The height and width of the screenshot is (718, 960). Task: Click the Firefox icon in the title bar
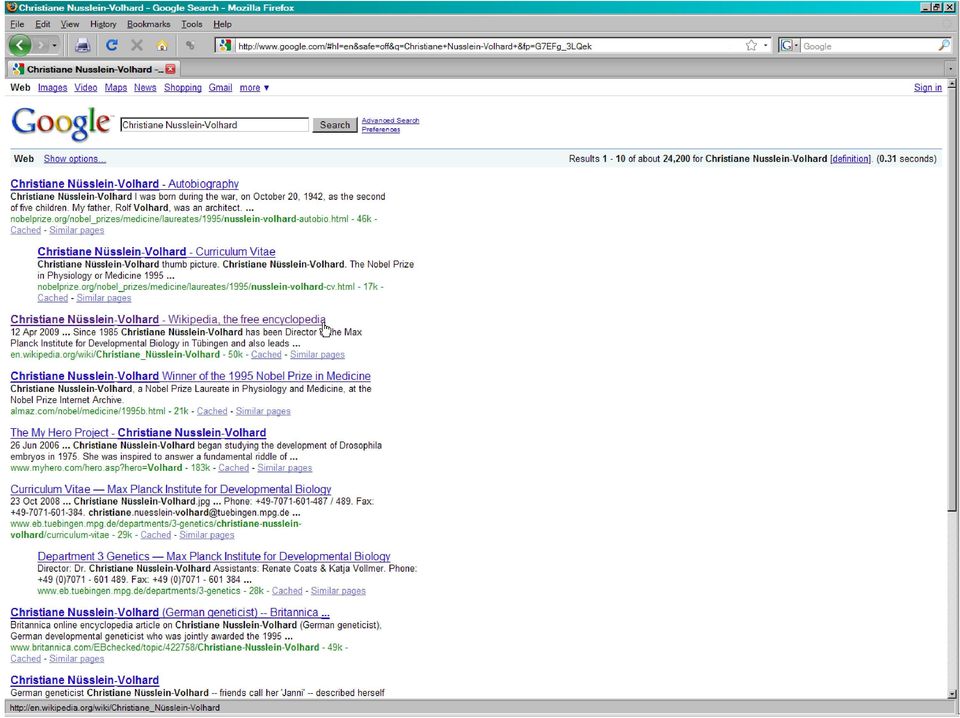(12, 7)
